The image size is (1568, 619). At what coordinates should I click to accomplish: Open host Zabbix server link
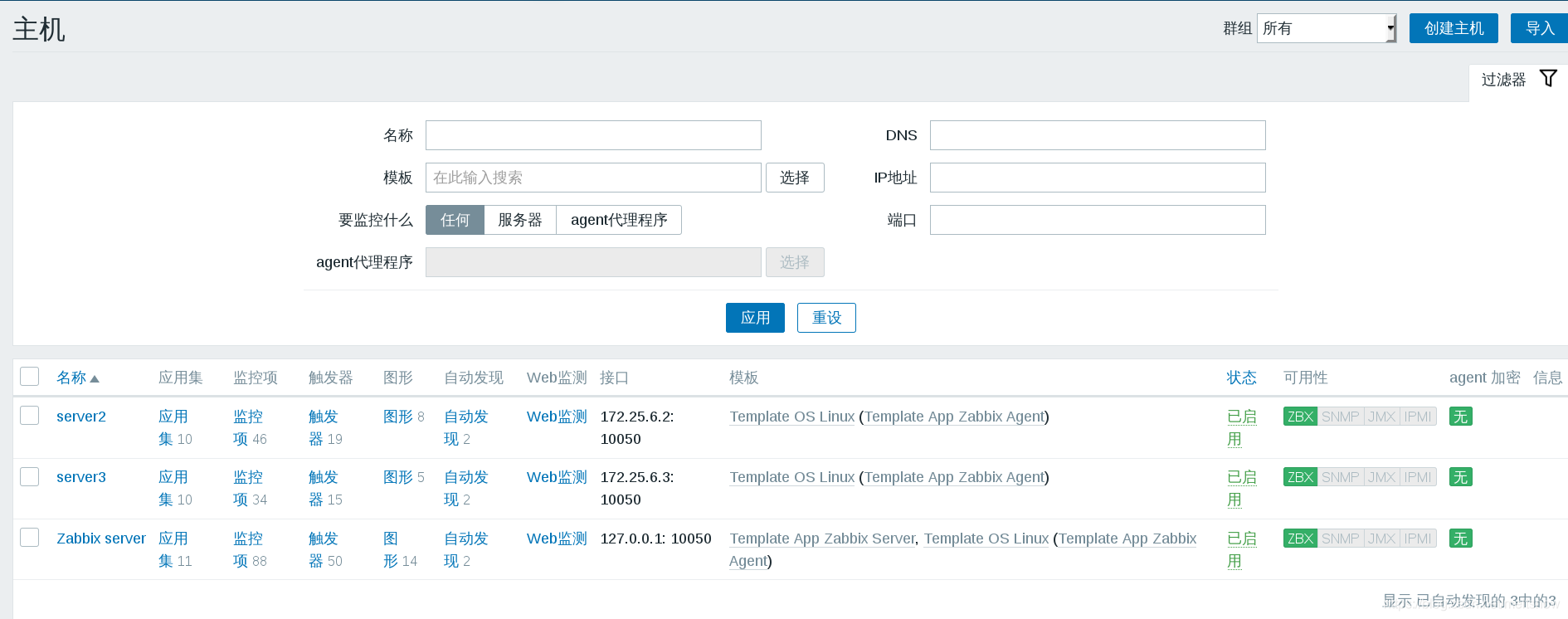tap(101, 539)
